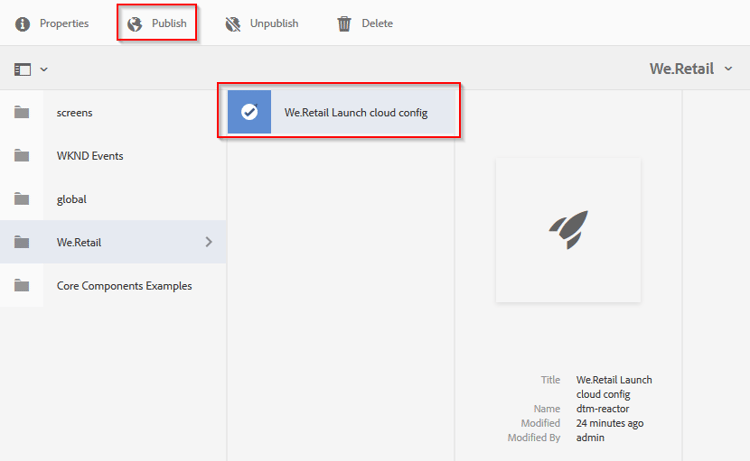Open the screens folder
Image resolution: width=750 pixels, height=461 pixels.
click(x=113, y=112)
